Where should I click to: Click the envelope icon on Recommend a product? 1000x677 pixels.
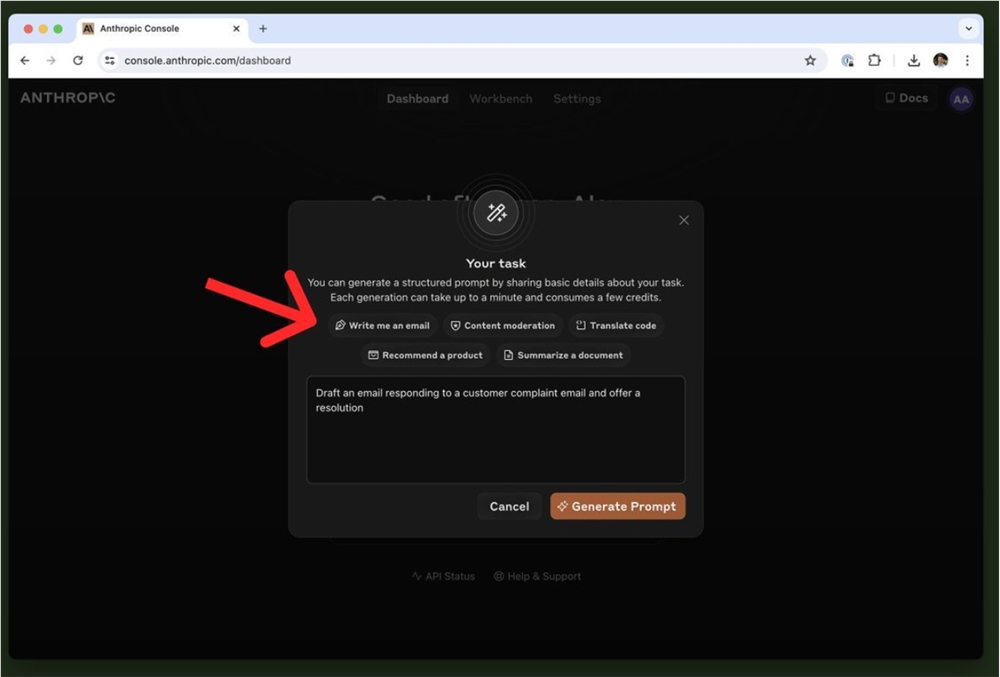pyautogui.click(x=373, y=355)
